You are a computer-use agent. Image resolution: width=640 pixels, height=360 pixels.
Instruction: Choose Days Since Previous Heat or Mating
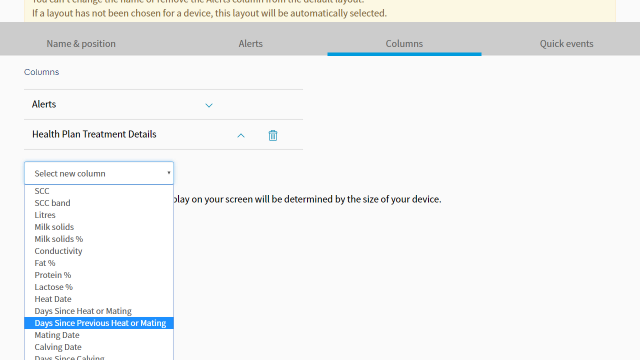pyautogui.click(x=99, y=323)
